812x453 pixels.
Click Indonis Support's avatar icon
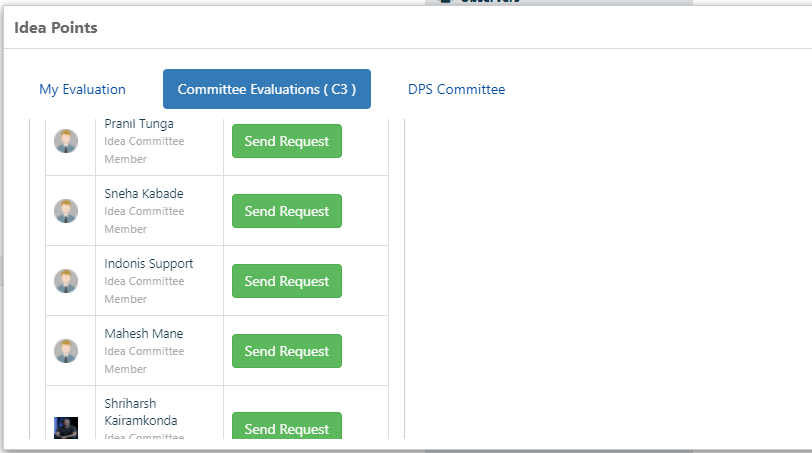[66, 281]
